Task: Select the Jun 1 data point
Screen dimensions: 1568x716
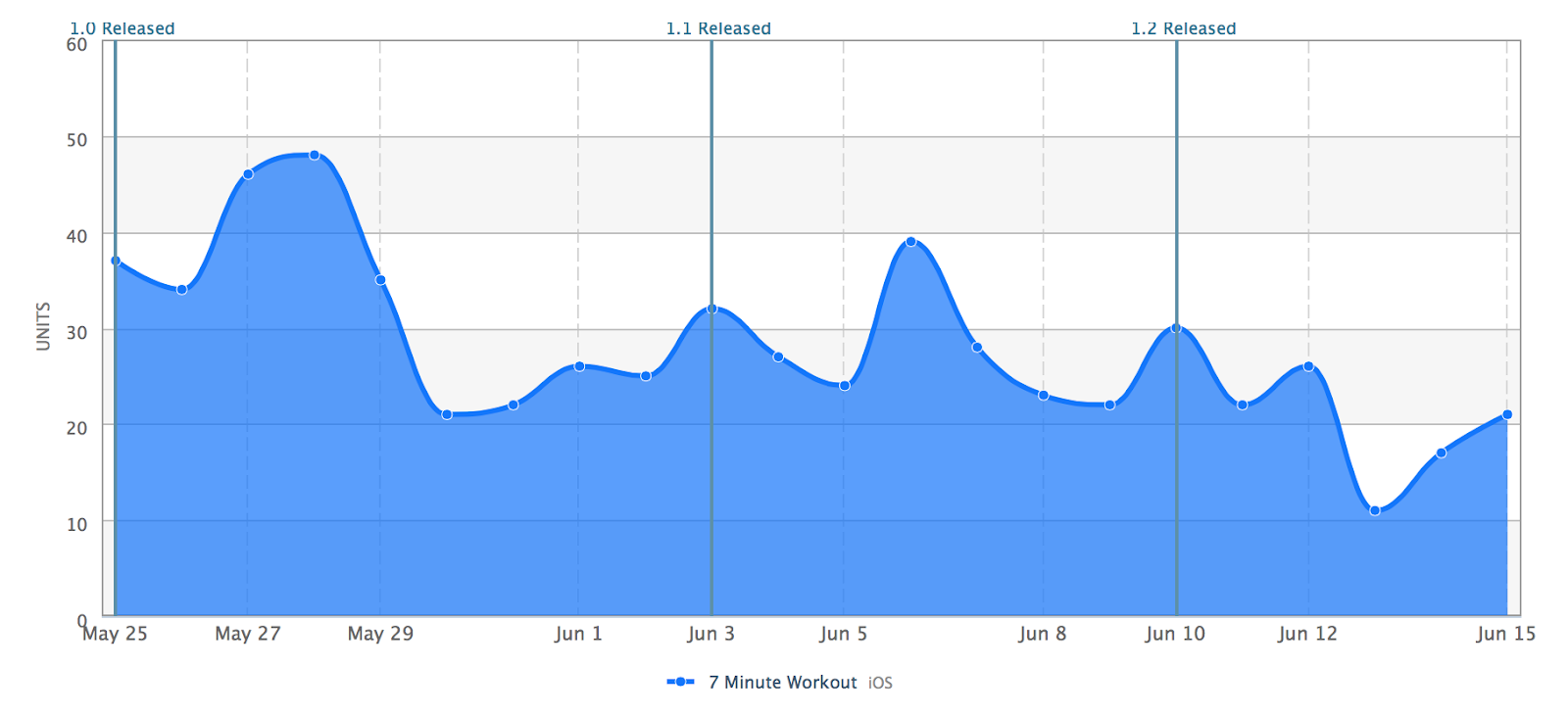Action: tap(579, 366)
